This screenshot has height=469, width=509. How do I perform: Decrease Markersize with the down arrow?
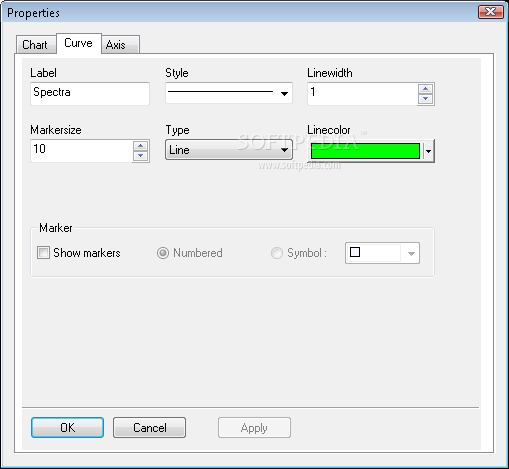tap(141, 156)
